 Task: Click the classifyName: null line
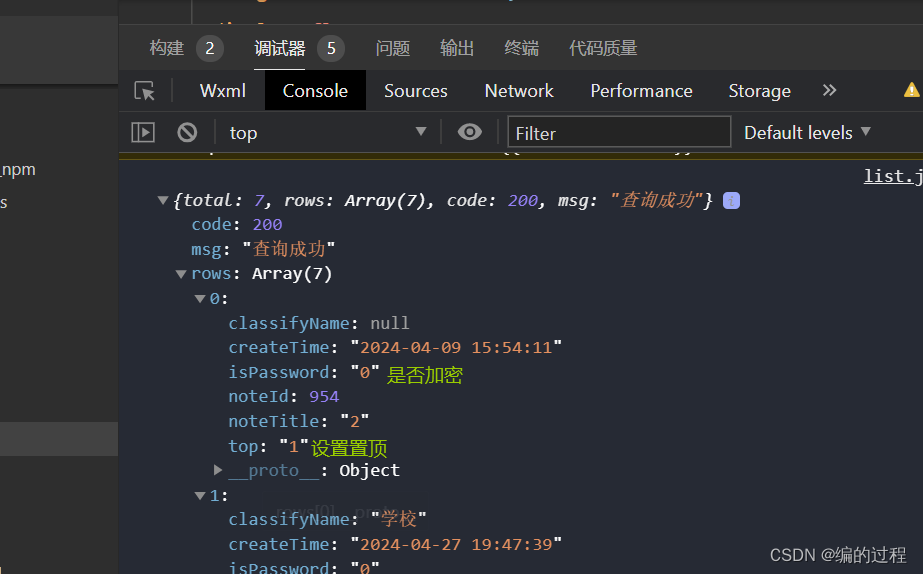pos(318,323)
